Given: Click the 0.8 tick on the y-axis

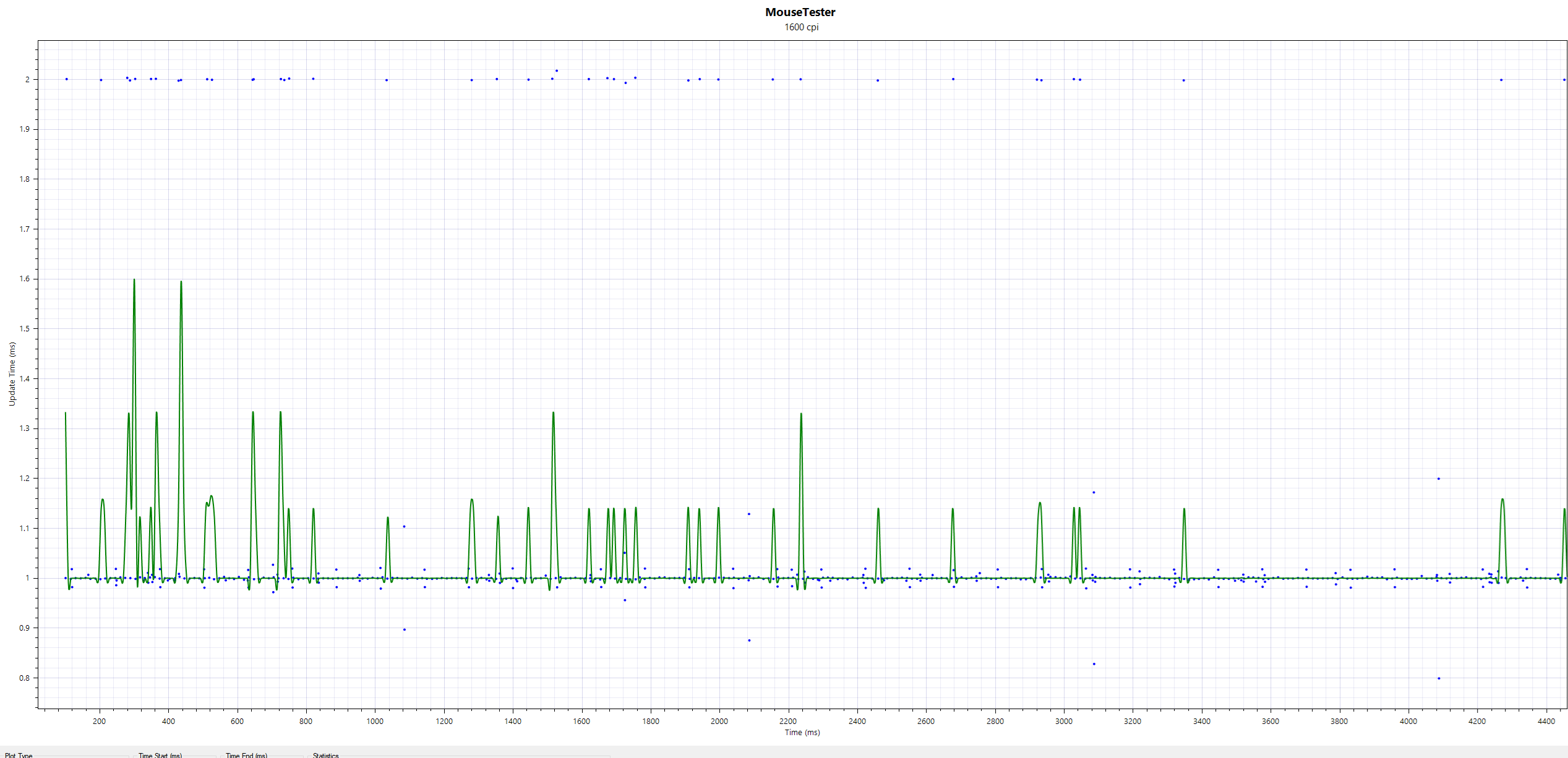Looking at the screenshot, I should coord(25,678).
